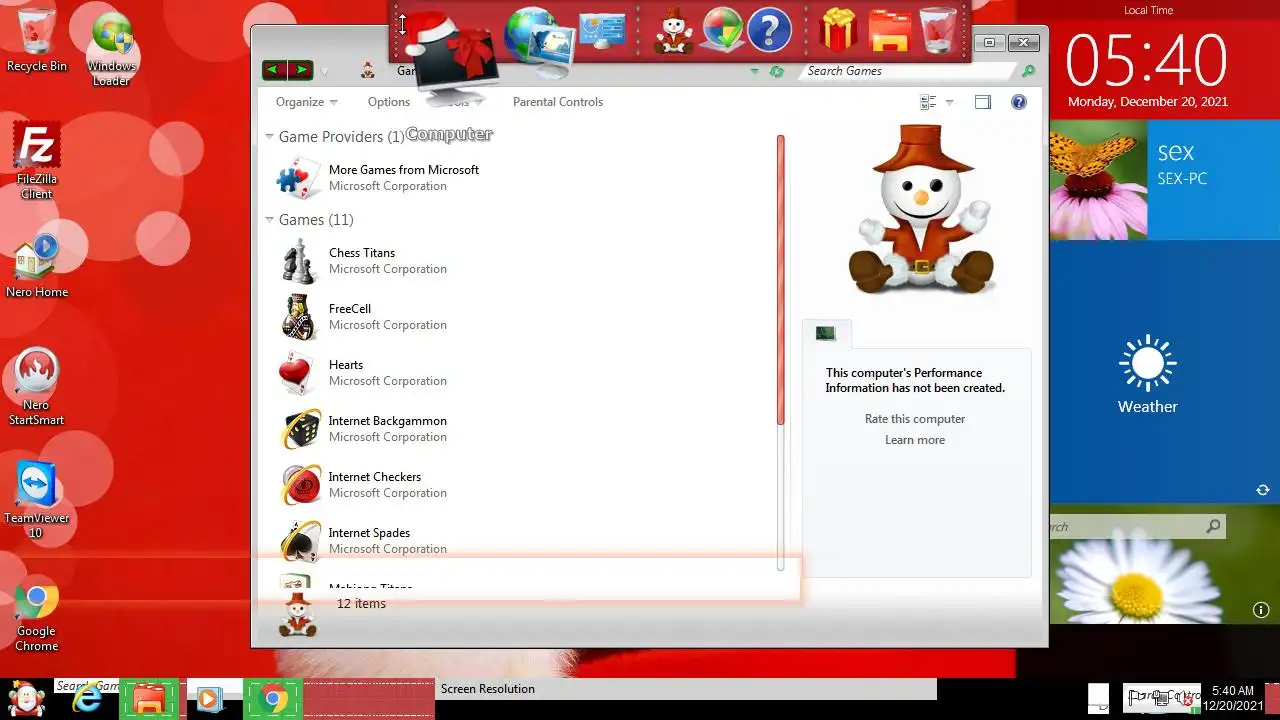This screenshot has width=1280, height=720.
Task: Open TeamViewer 10 desktop shortcut
Action: point(37,500)
